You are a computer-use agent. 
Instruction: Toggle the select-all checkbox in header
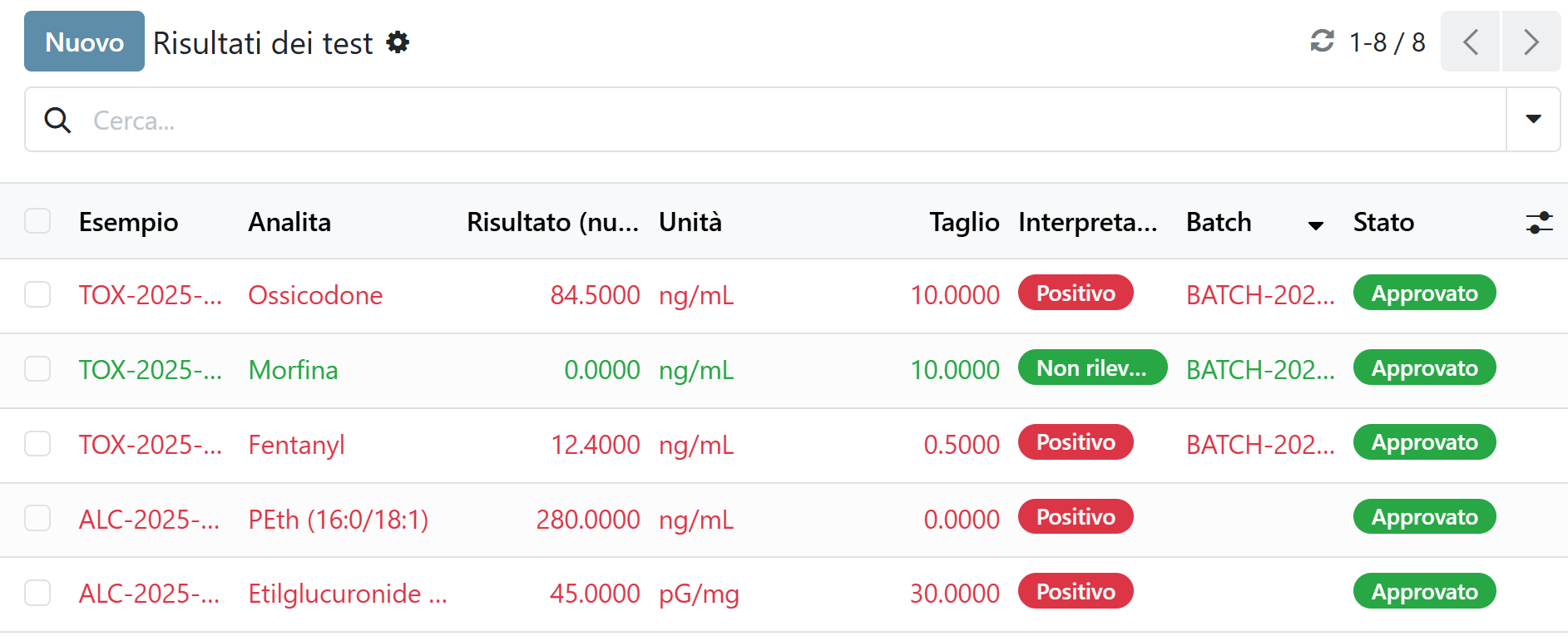[x=37, y=221]
